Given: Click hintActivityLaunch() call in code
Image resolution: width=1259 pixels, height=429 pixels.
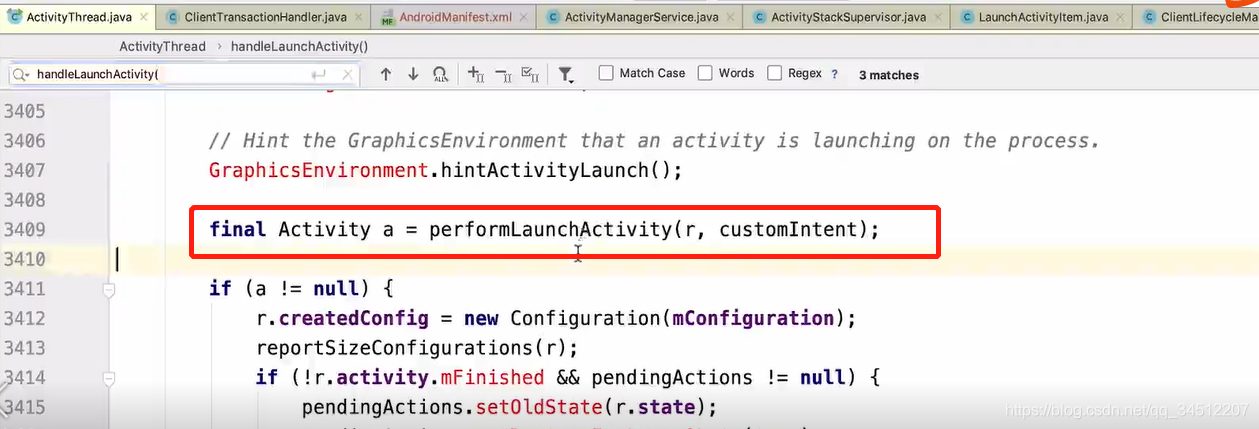Looking at the screenshot, I should 560,171.
